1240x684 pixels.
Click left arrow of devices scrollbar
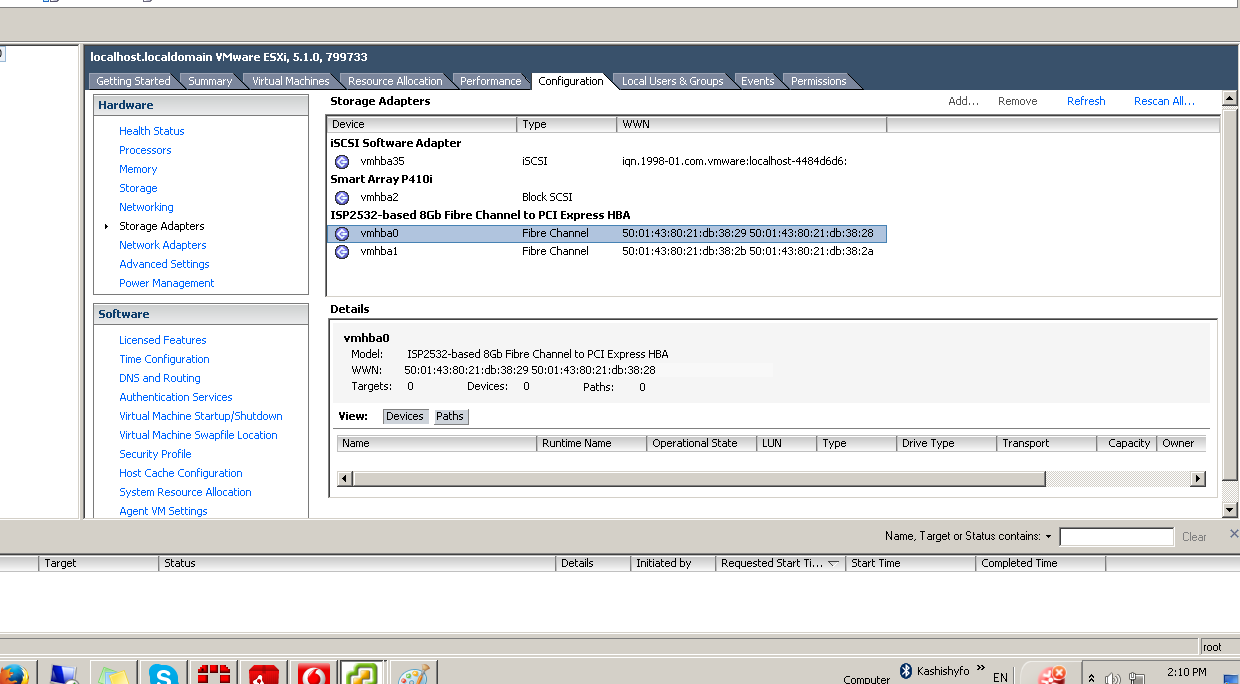pos(344,479)
